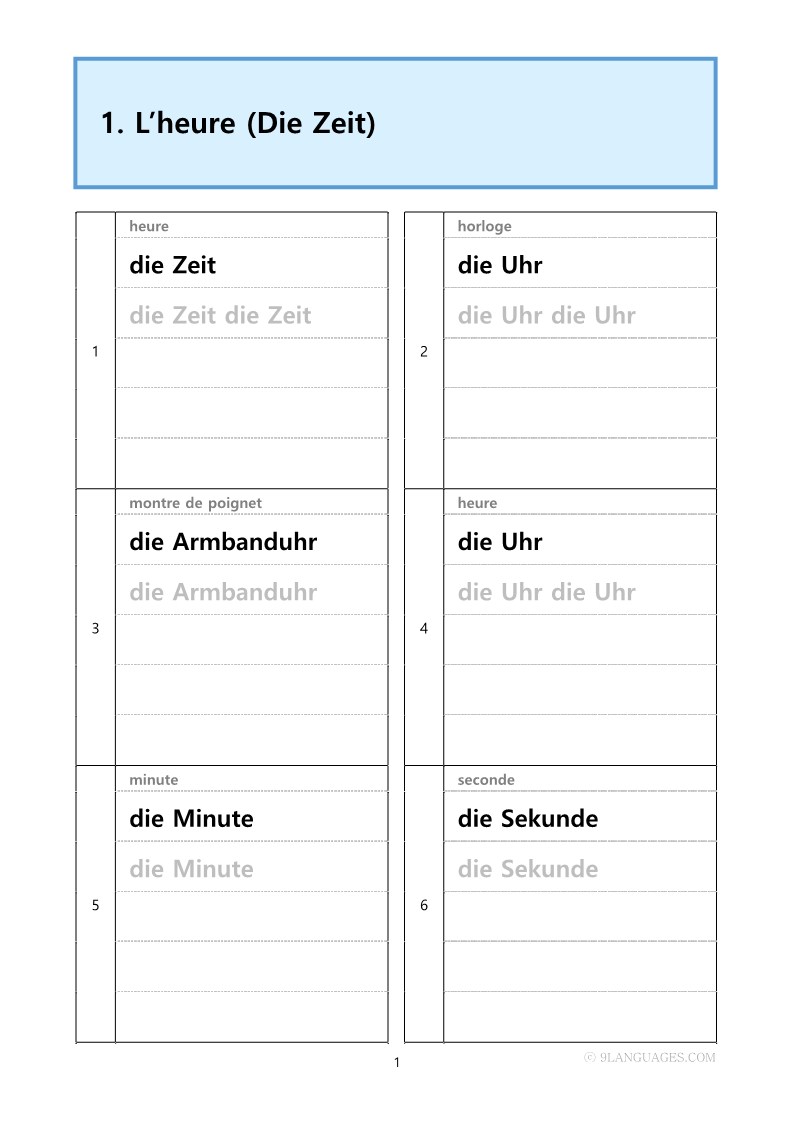This screenshot has width=794, height=1123.
Task: Click card number 3 in the left column
Action: click(x=95, y=629)
